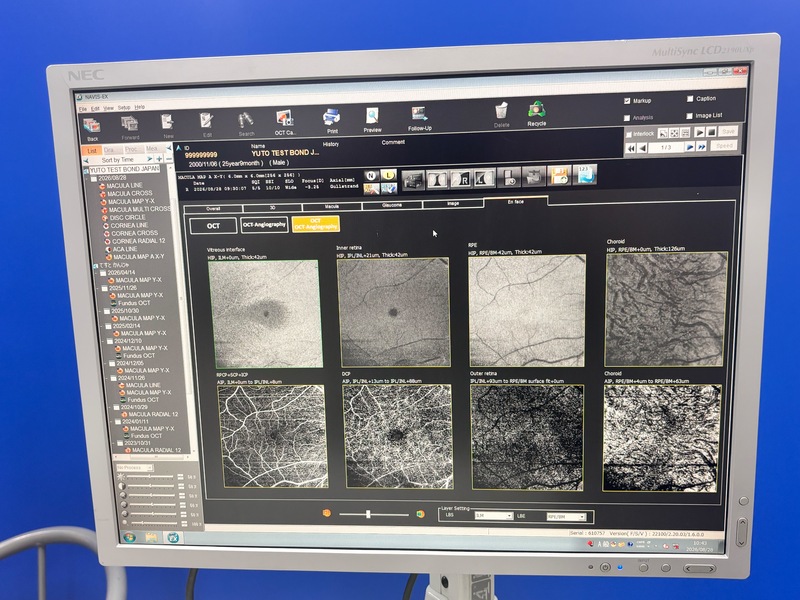Jump to the first frame with double-arrow back
Viewport: 800px width, 600px height.
631,148
